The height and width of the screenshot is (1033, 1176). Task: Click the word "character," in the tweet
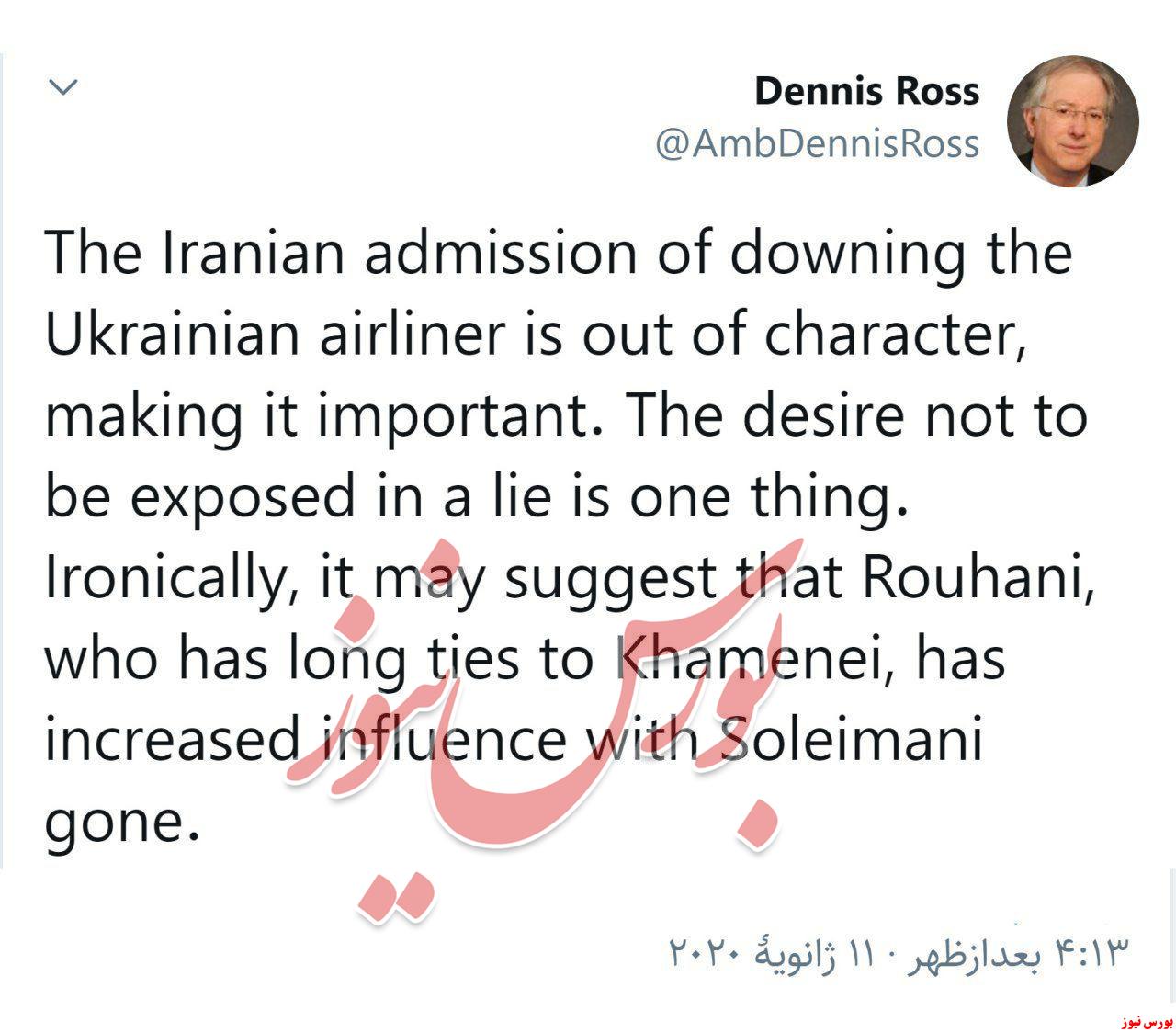tap(895, 336)
